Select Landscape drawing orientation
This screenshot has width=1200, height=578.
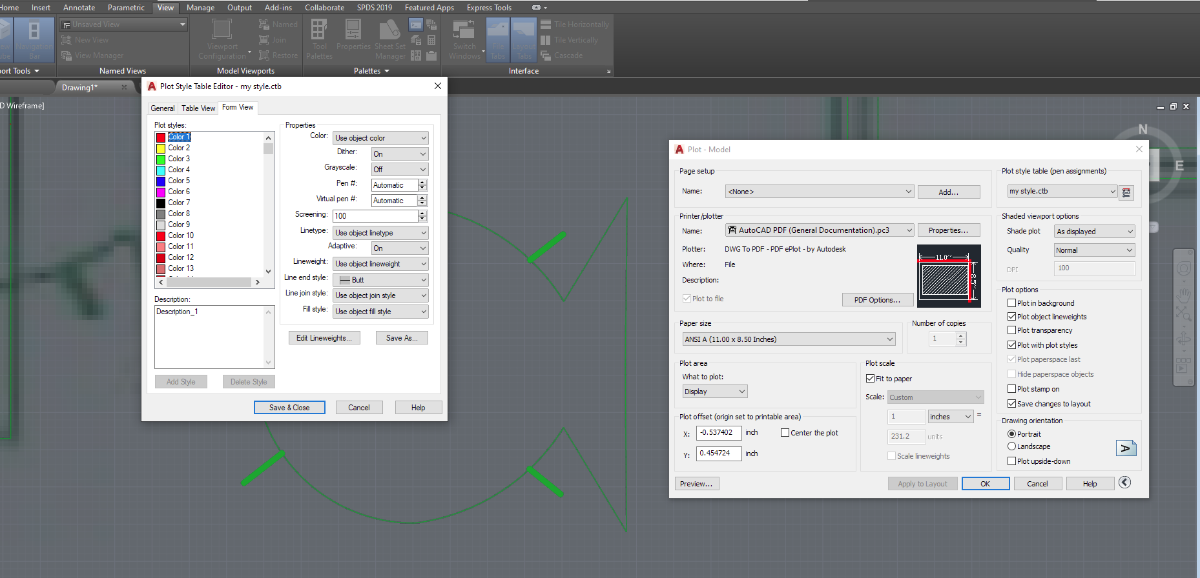click(x=1011, y=447)
